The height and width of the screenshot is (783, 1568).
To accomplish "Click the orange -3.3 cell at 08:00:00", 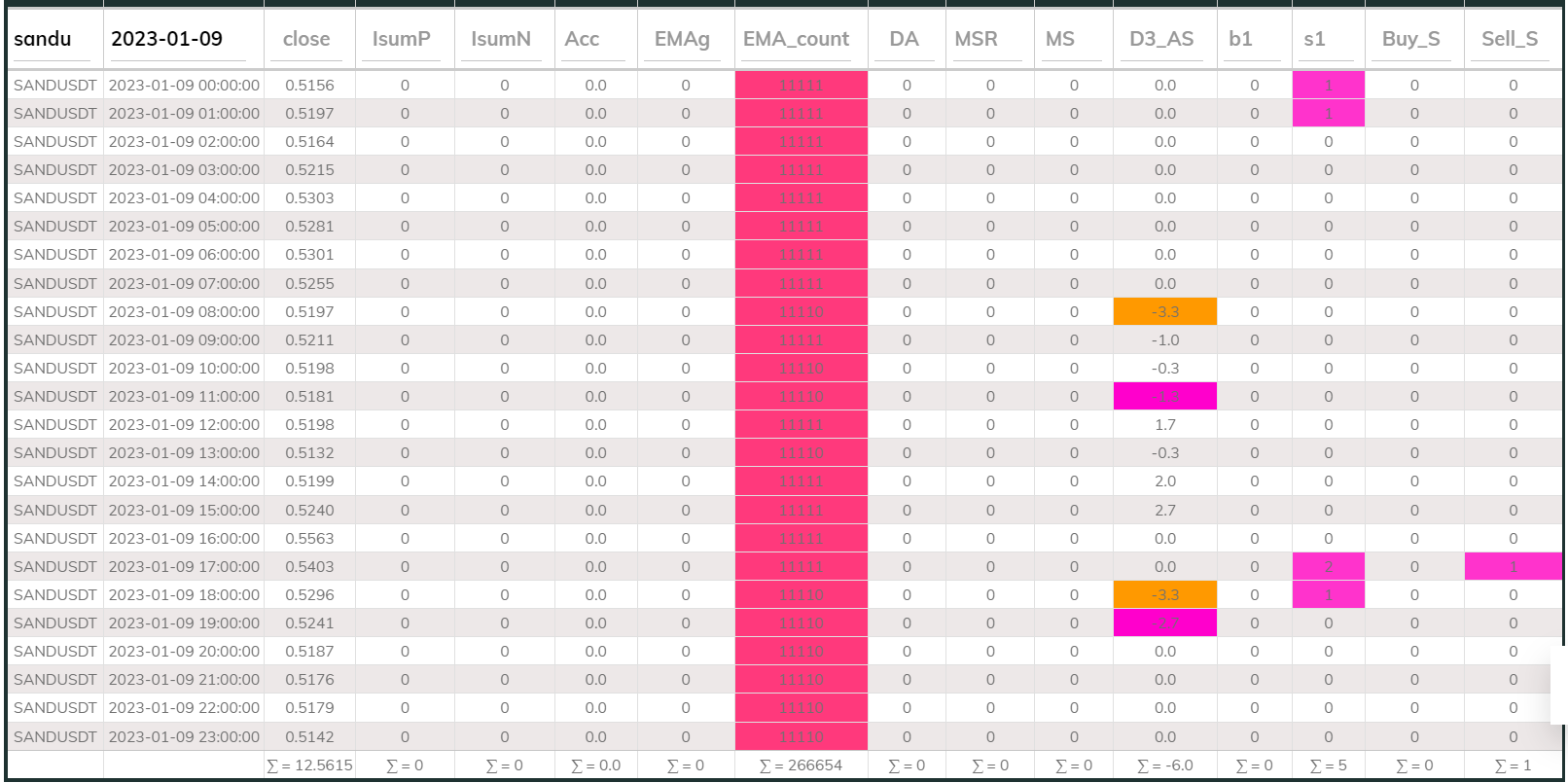I will 1164,312.
